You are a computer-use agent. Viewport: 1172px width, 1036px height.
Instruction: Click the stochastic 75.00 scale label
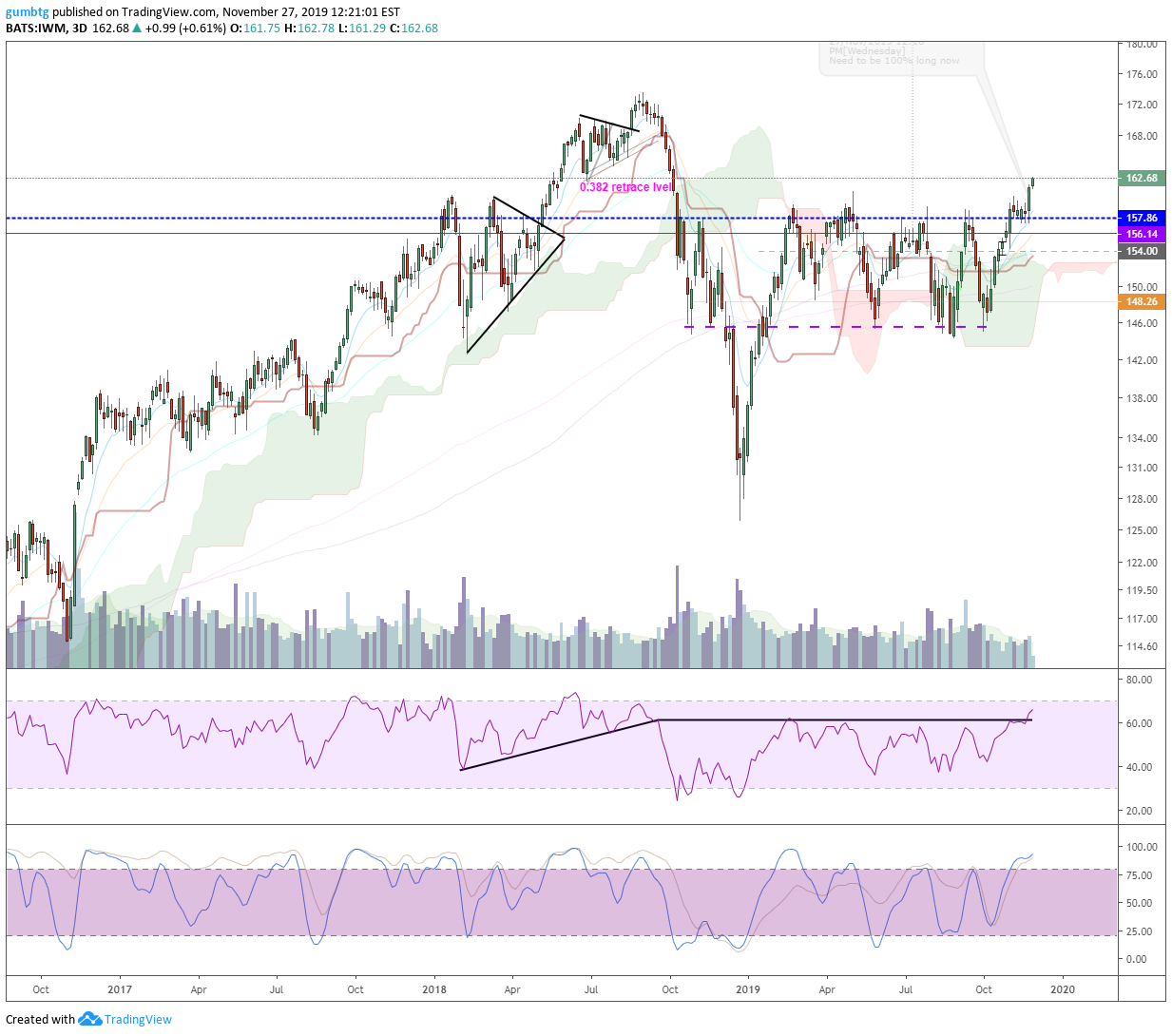(1139, 875)
